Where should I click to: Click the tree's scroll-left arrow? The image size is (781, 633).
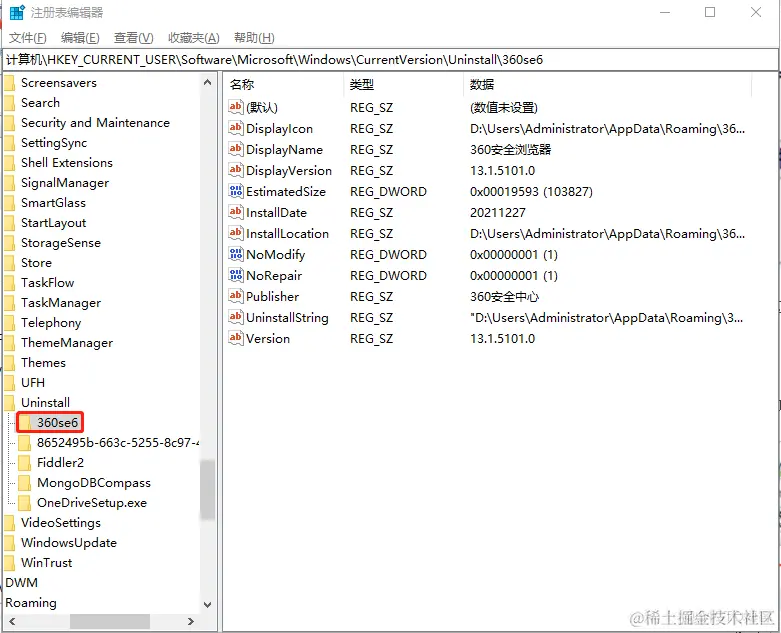[x=12, y=622]
